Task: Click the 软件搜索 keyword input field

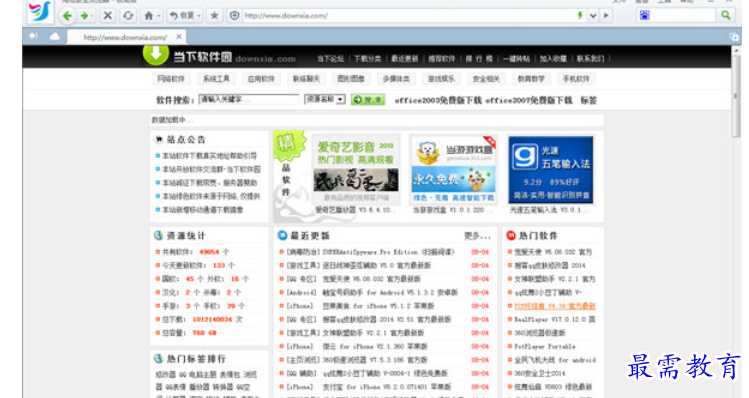Action: coord(248,99)
